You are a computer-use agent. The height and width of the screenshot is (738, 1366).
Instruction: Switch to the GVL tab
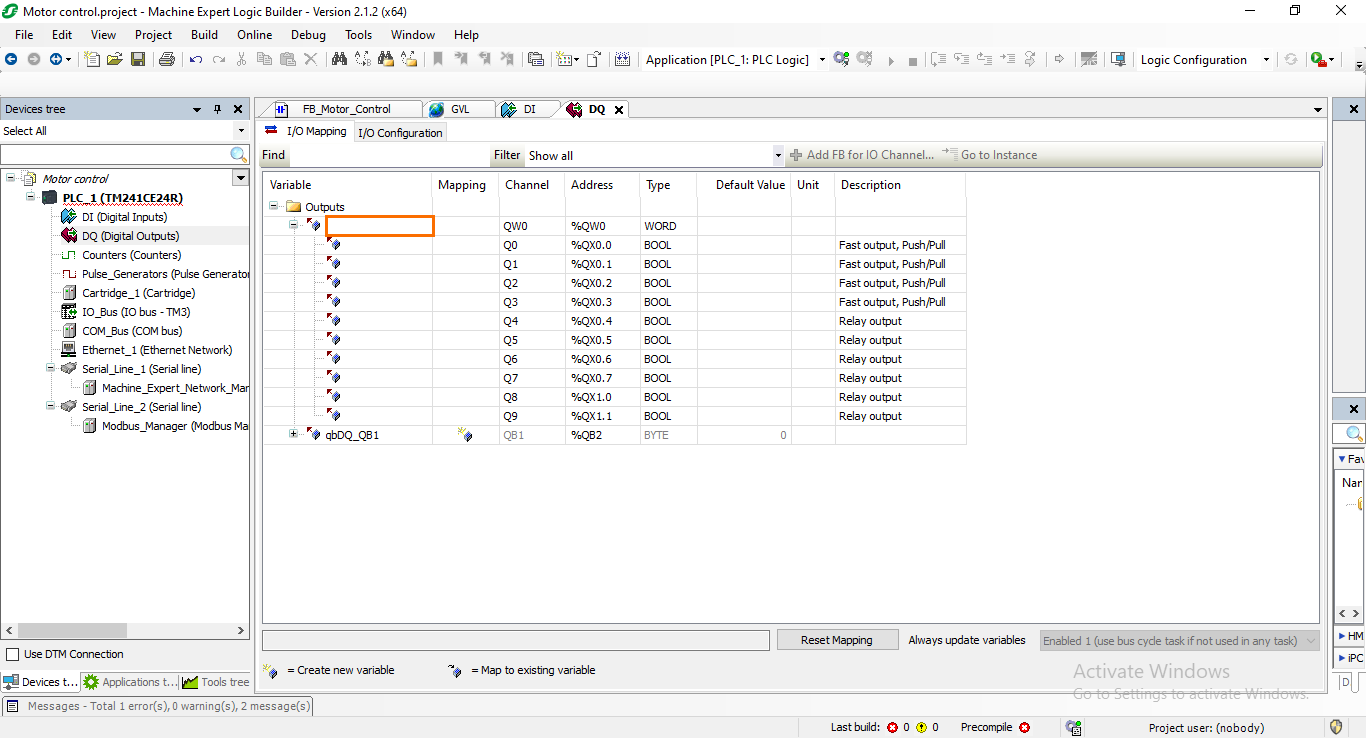459,109
